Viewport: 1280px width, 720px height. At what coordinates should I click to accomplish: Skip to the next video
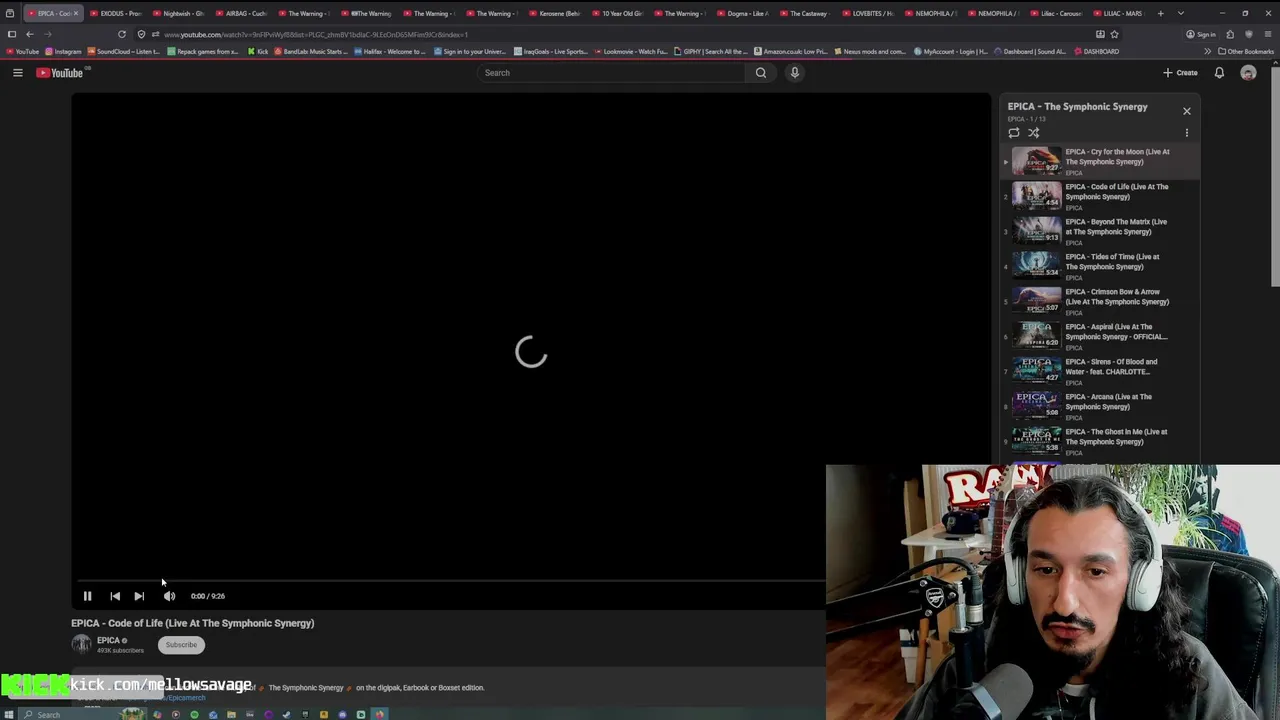(x=139, y=596)
